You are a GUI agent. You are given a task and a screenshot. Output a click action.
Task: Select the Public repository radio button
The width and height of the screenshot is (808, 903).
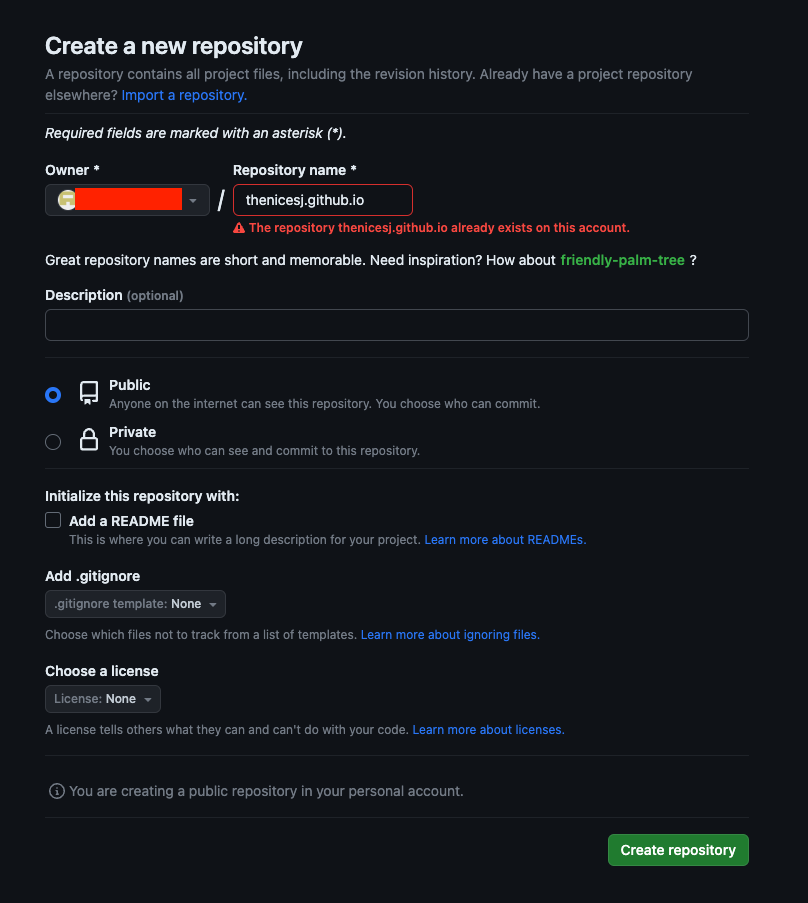coord(53,395)
